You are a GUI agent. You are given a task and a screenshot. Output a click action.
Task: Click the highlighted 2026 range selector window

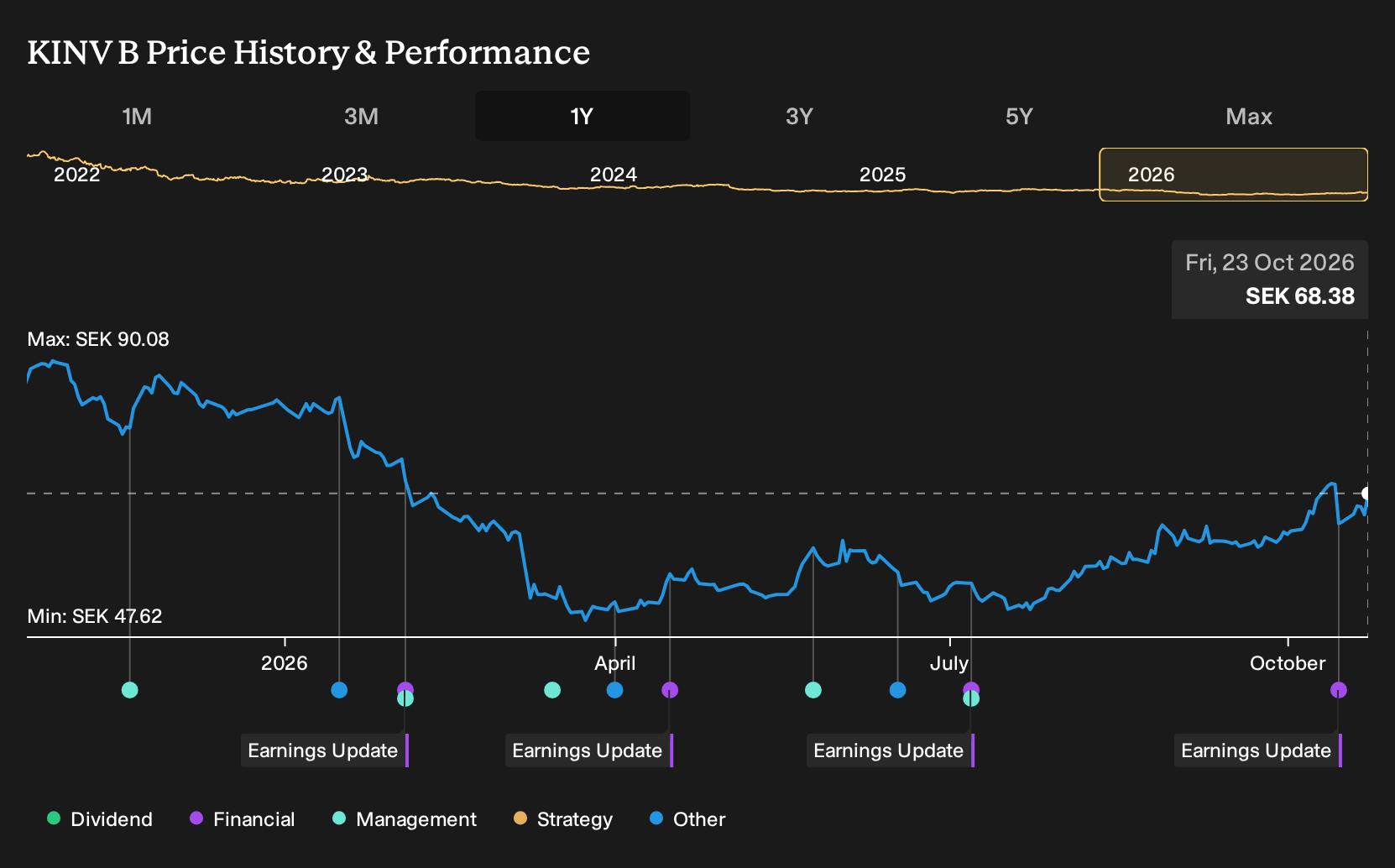[1234, 175]
